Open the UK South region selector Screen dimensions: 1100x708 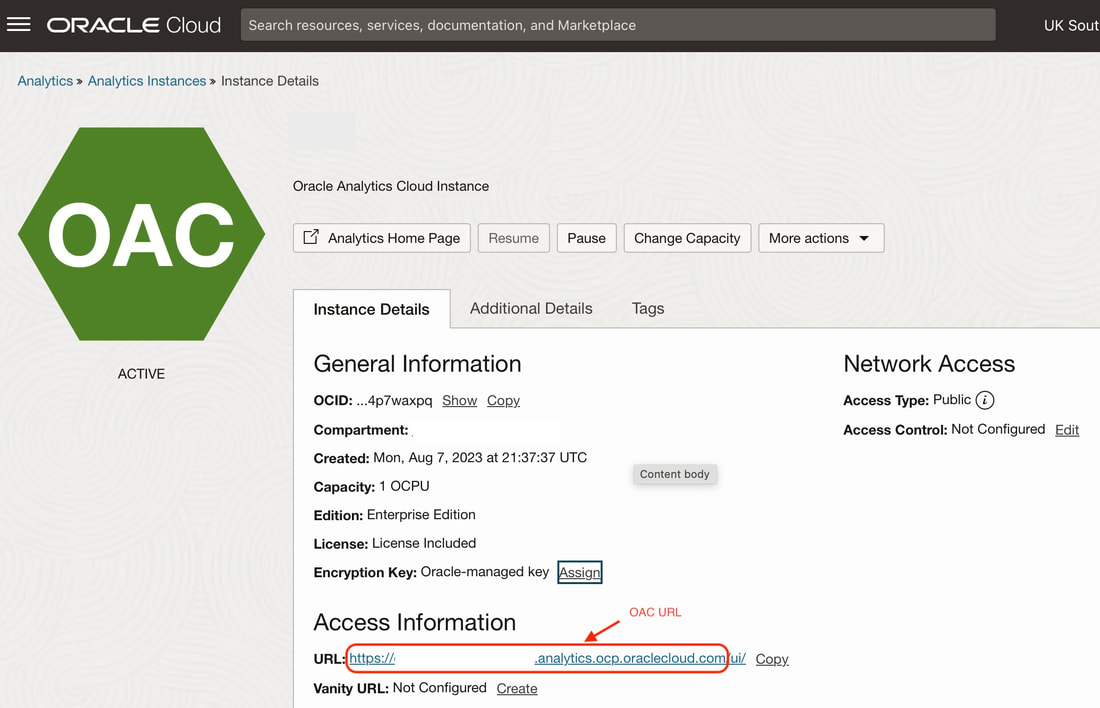(1071, 25)
